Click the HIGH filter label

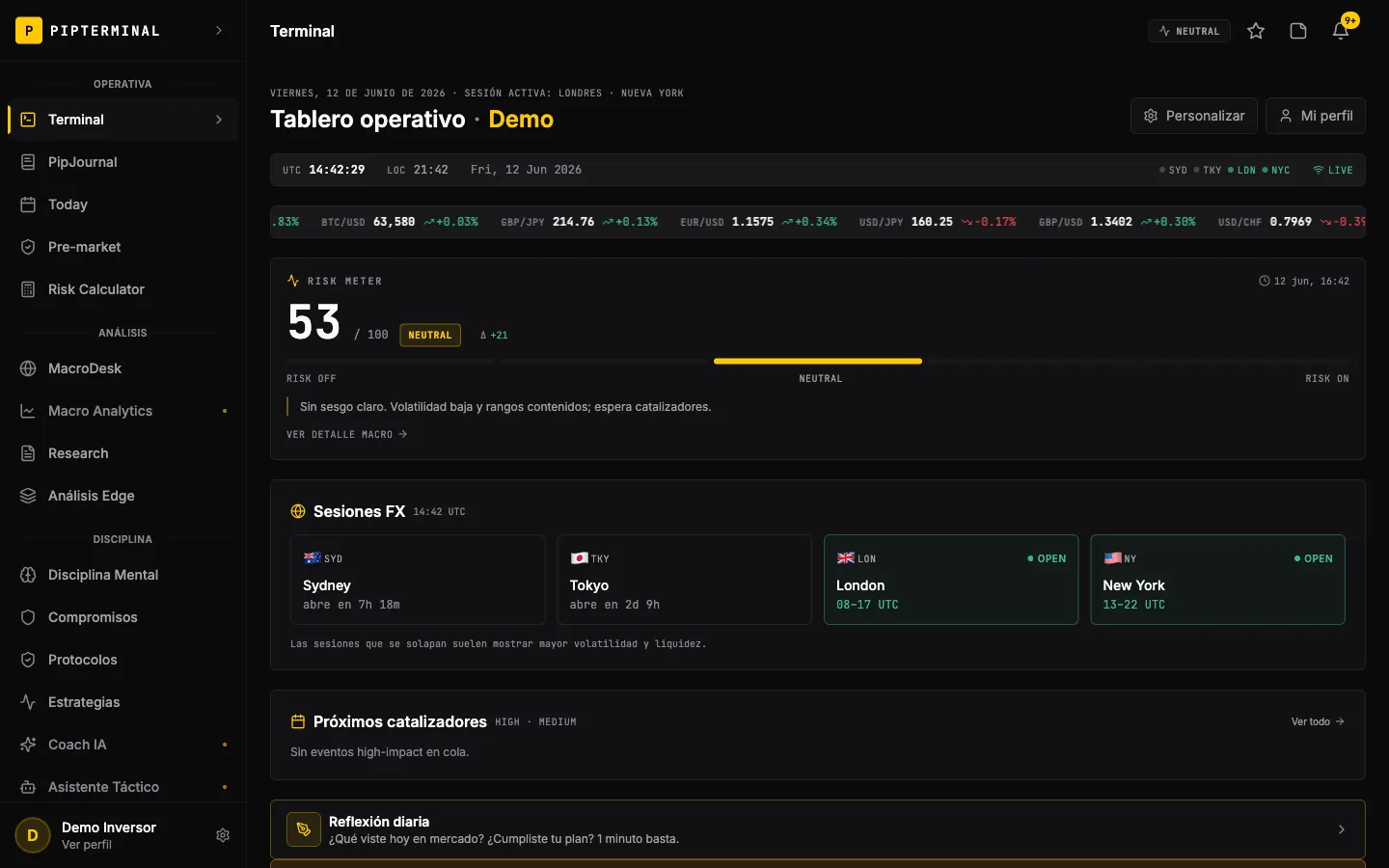507,721
